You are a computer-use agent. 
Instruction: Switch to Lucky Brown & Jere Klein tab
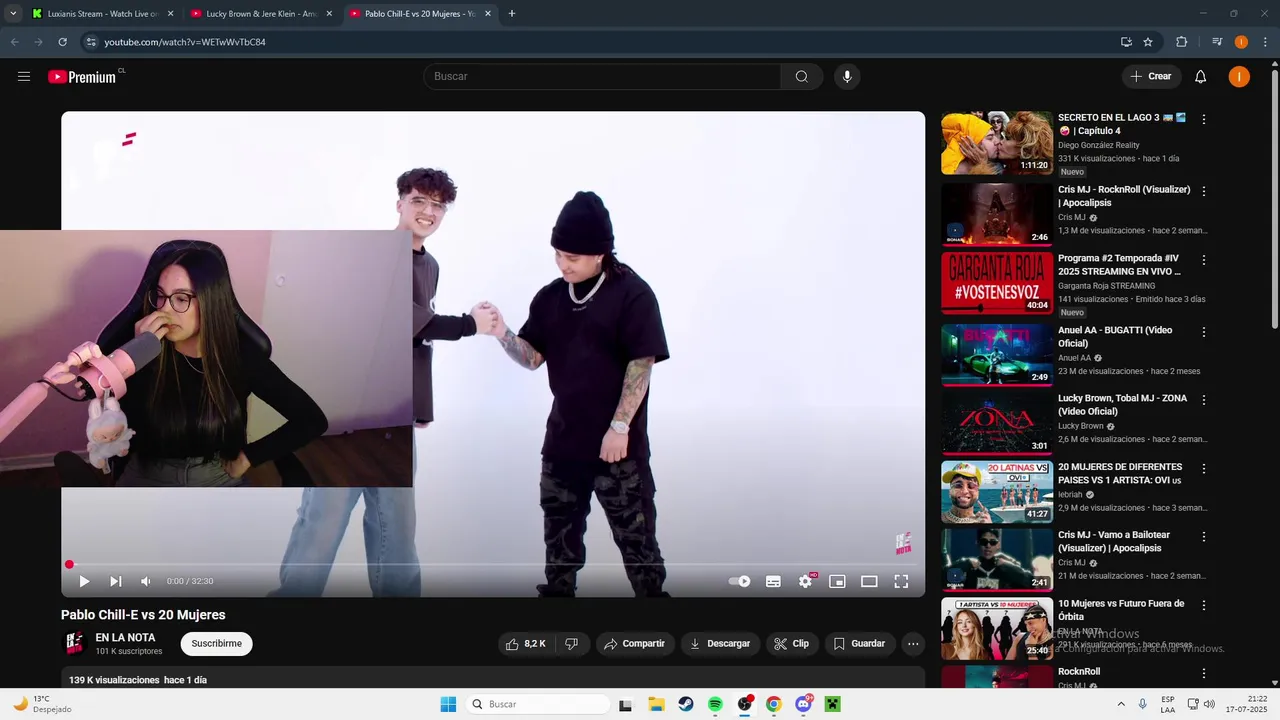[x=262, y=14]
